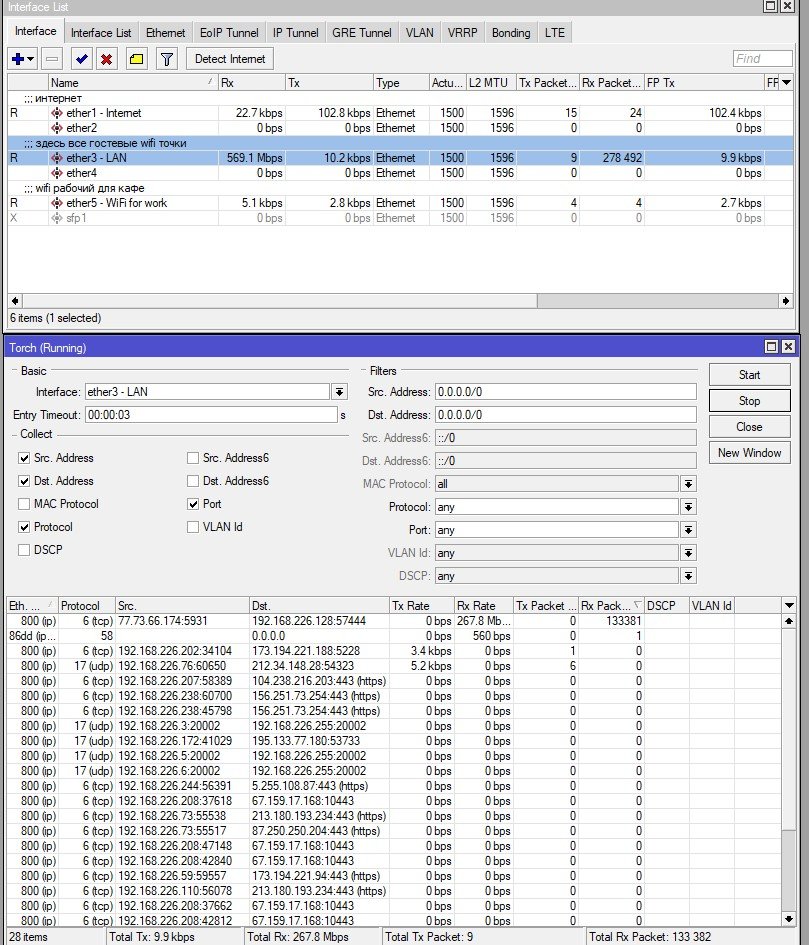Enable the MAC Protocol checkbox
This screenshot has width=809, height=945.
coord(24,504)
